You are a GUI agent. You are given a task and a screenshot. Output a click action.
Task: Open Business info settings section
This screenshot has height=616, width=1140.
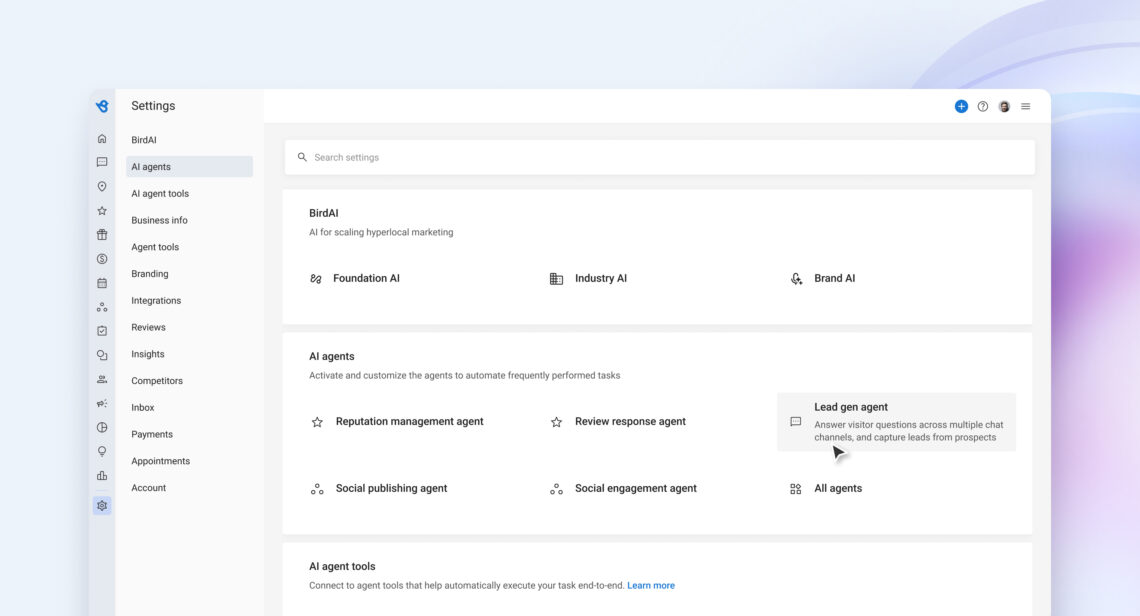[159, 220]
